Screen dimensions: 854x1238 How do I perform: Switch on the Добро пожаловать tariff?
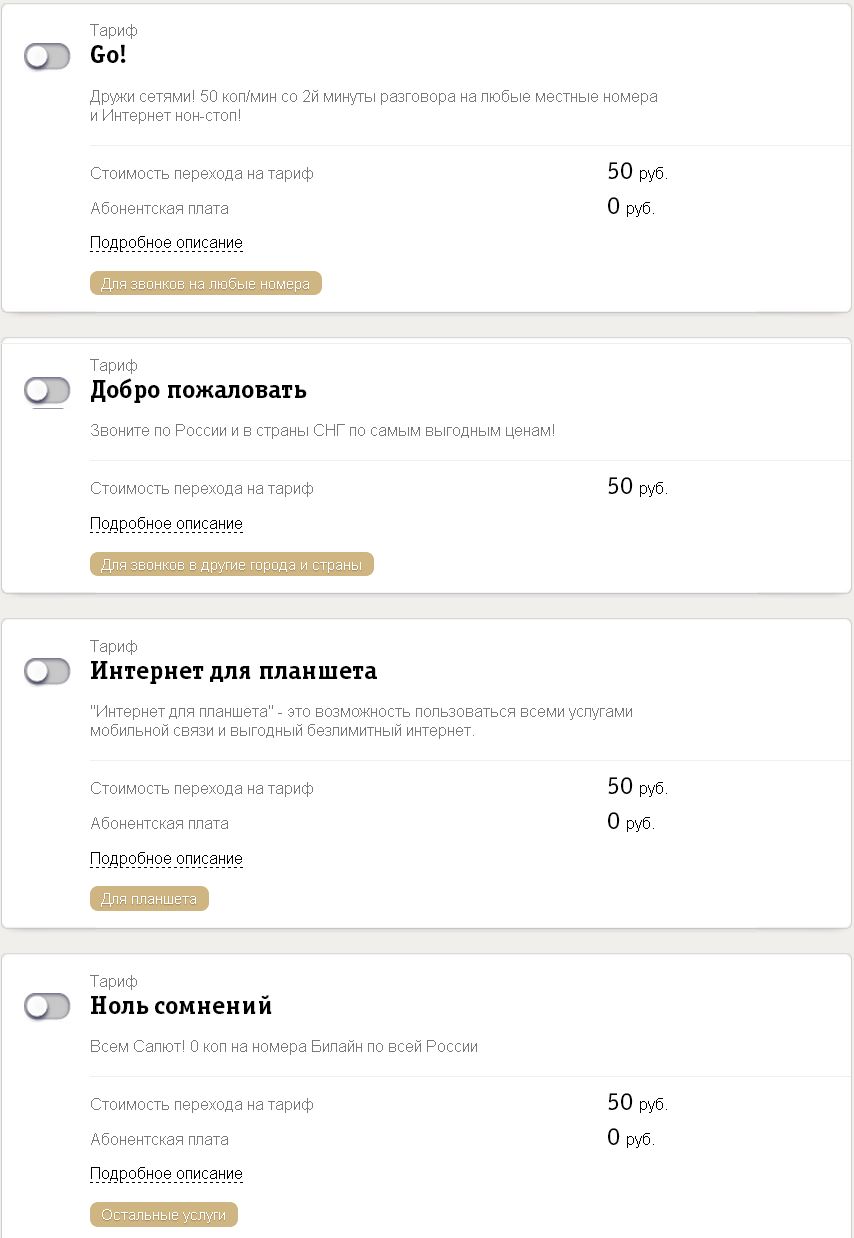point(47,391)
